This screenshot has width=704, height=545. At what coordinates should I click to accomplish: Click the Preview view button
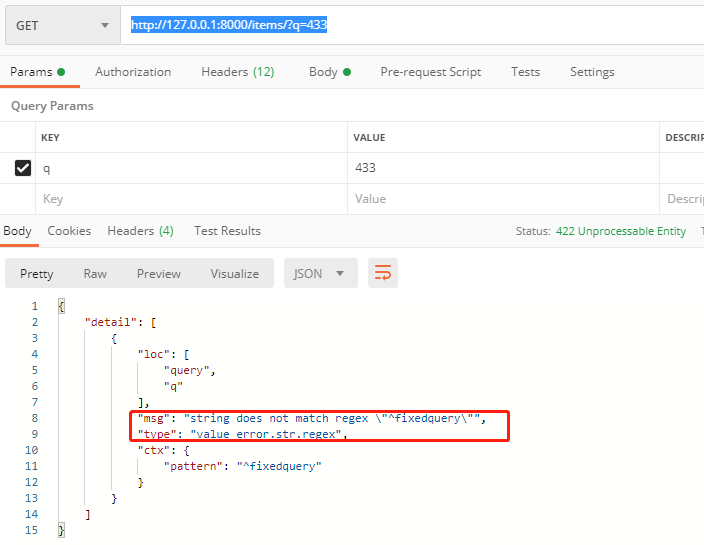159,273
